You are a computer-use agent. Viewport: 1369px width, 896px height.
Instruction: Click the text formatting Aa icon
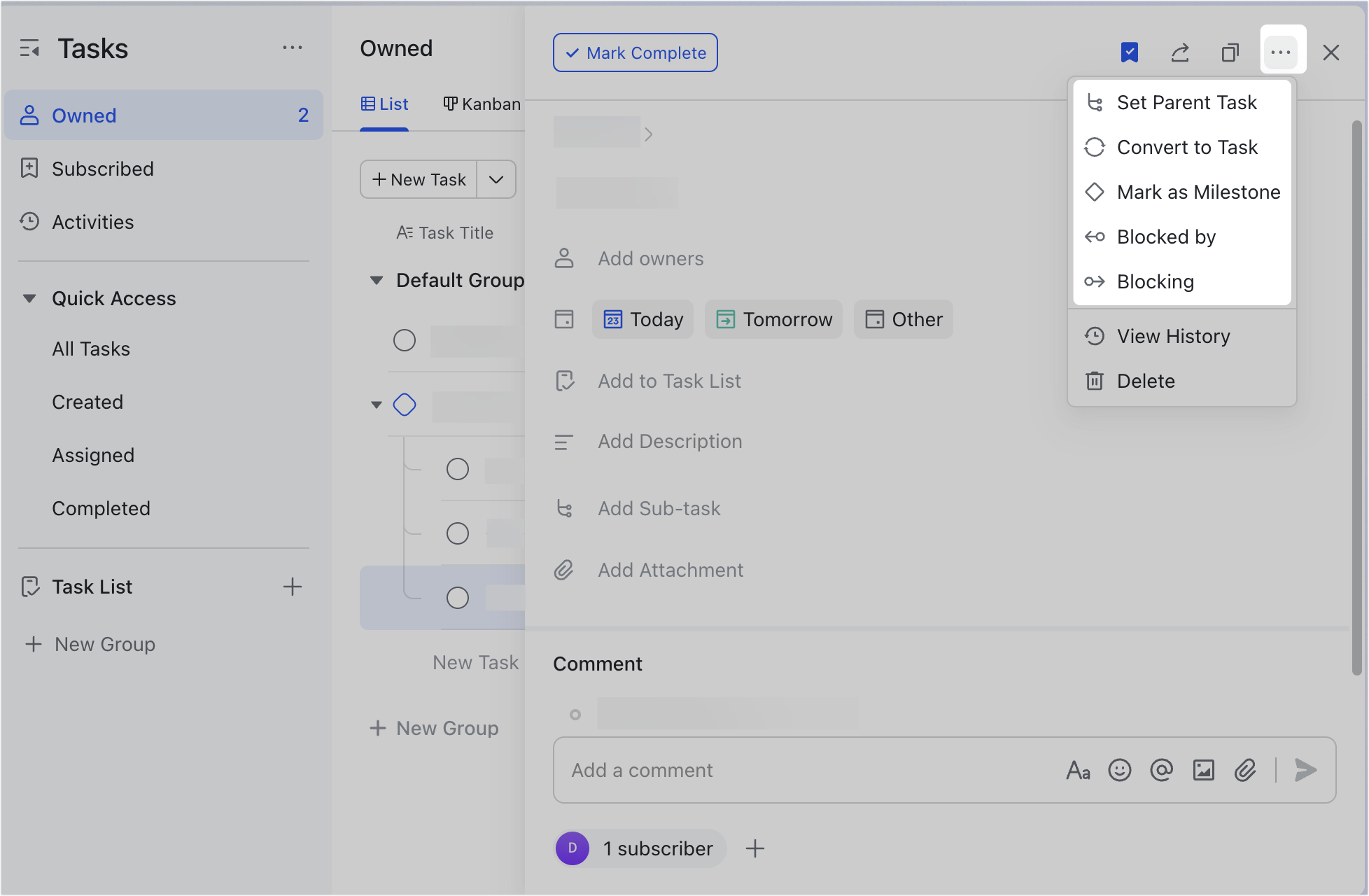(1078, 770)
